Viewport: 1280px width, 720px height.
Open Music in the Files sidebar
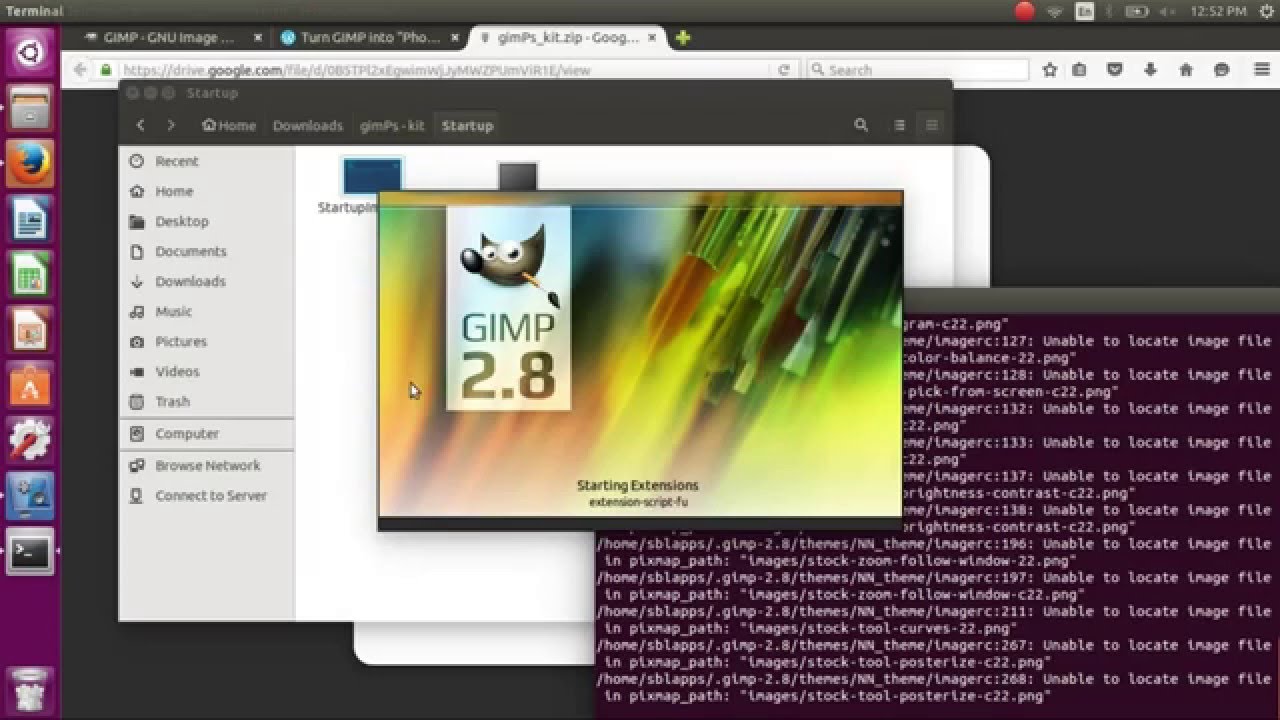point(206,311)
